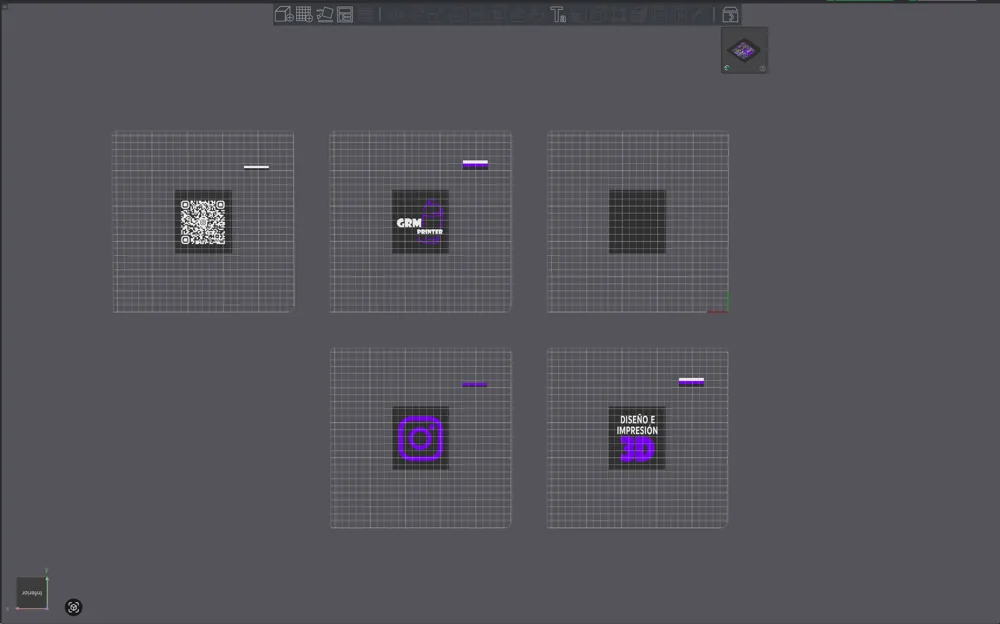Select the QR code model
The image size is (1000, 624).
(203, 221)
